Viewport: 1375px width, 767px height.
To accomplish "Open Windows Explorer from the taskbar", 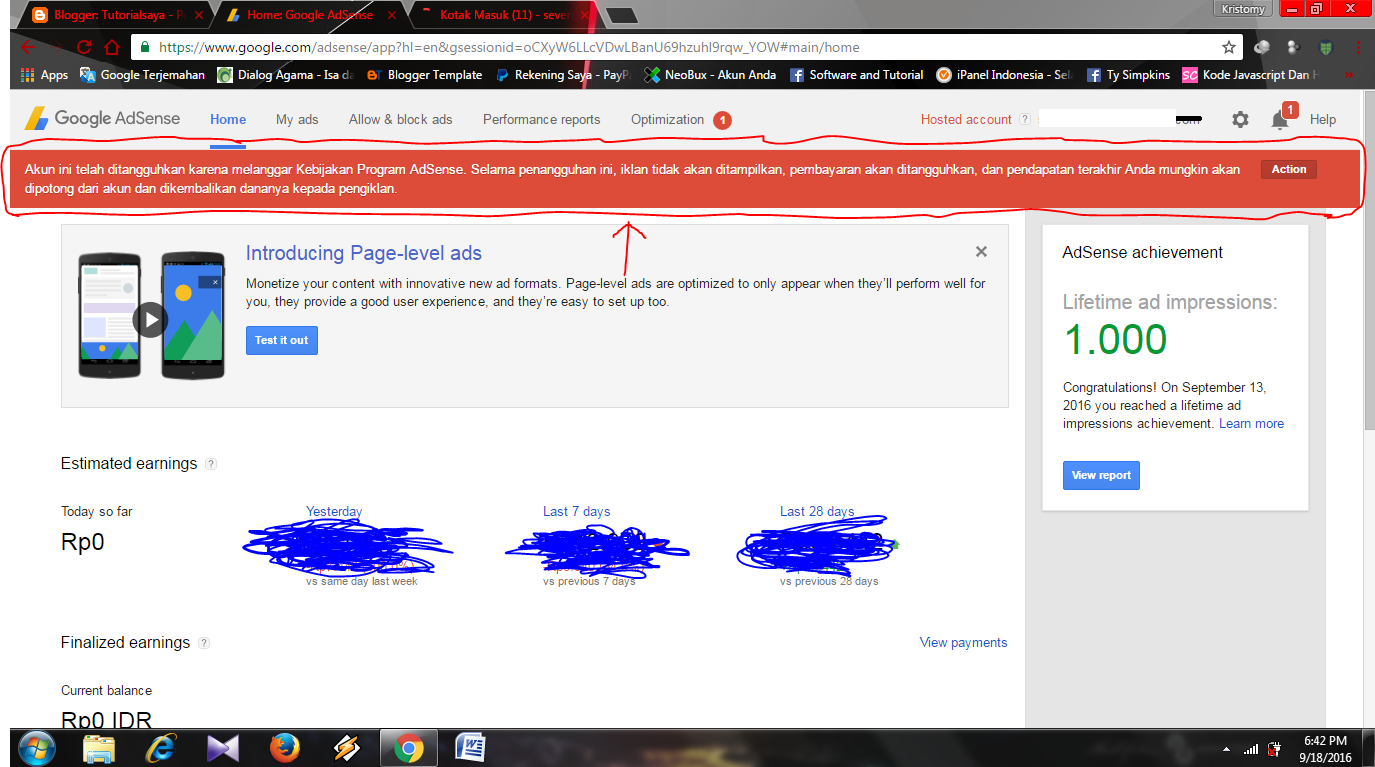I will [x=98, y=748].
